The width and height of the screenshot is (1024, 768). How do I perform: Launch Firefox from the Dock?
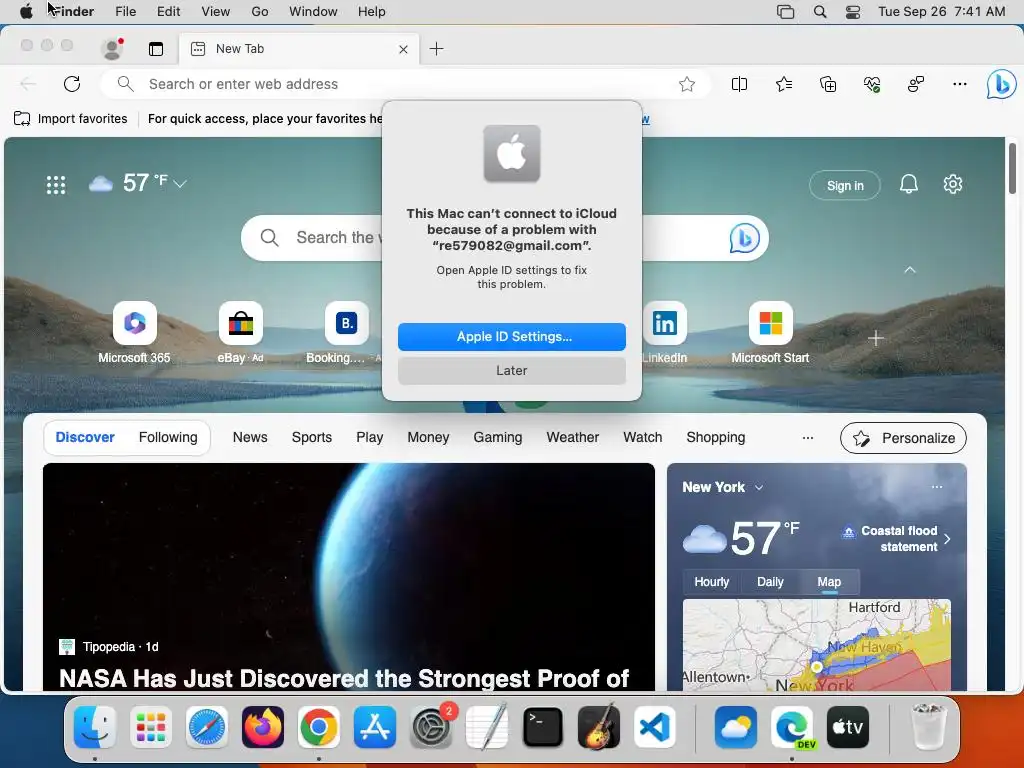coord(263,727)
